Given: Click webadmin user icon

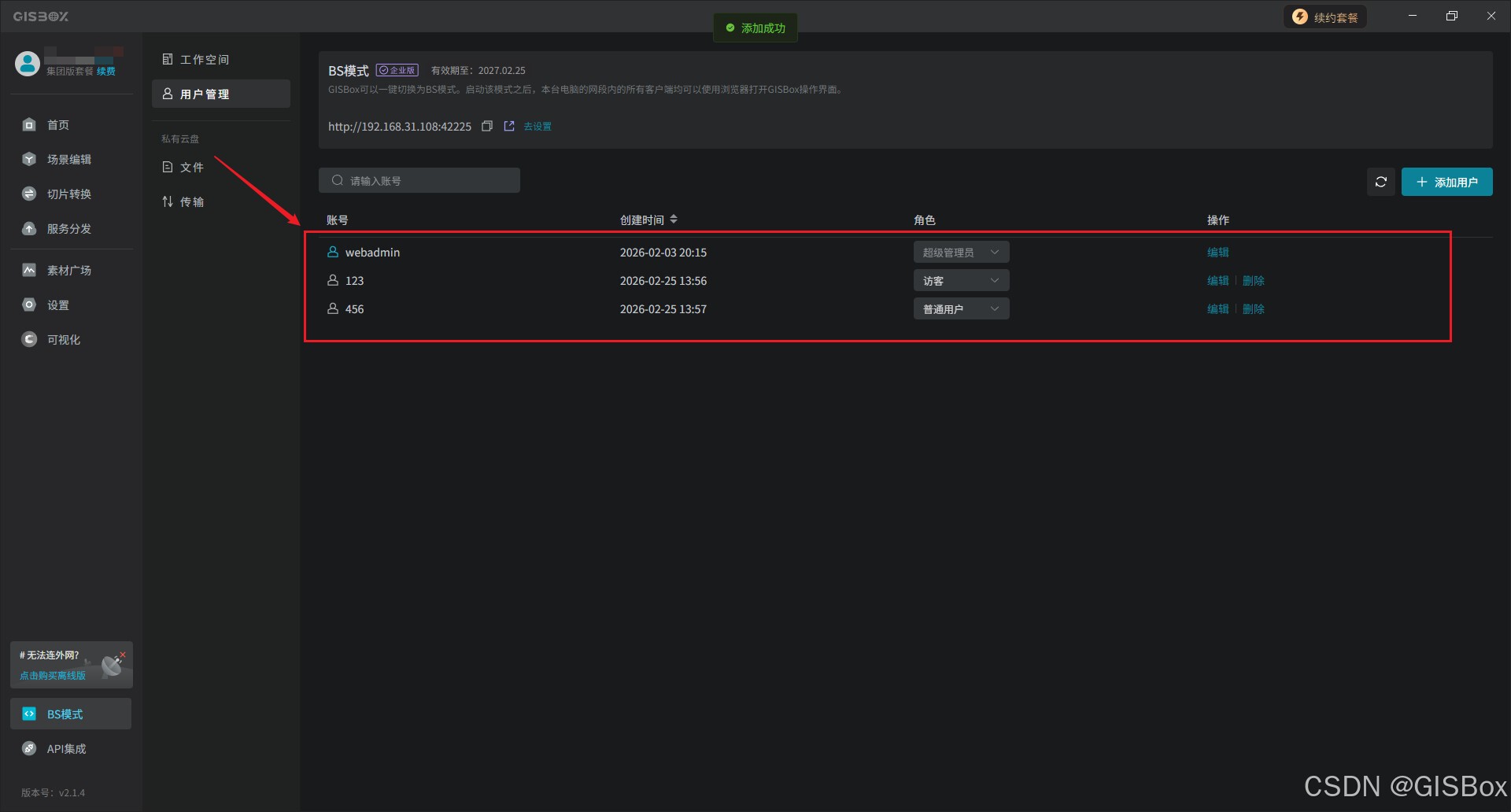Looking at the screenshot, I should (x=333, y=252).
